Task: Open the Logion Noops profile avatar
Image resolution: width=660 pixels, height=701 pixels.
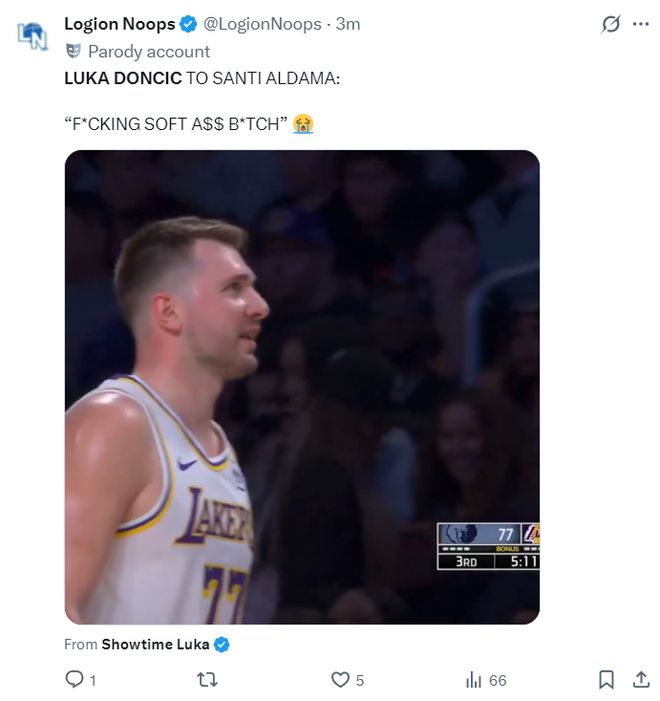Action: pos(32,36)
